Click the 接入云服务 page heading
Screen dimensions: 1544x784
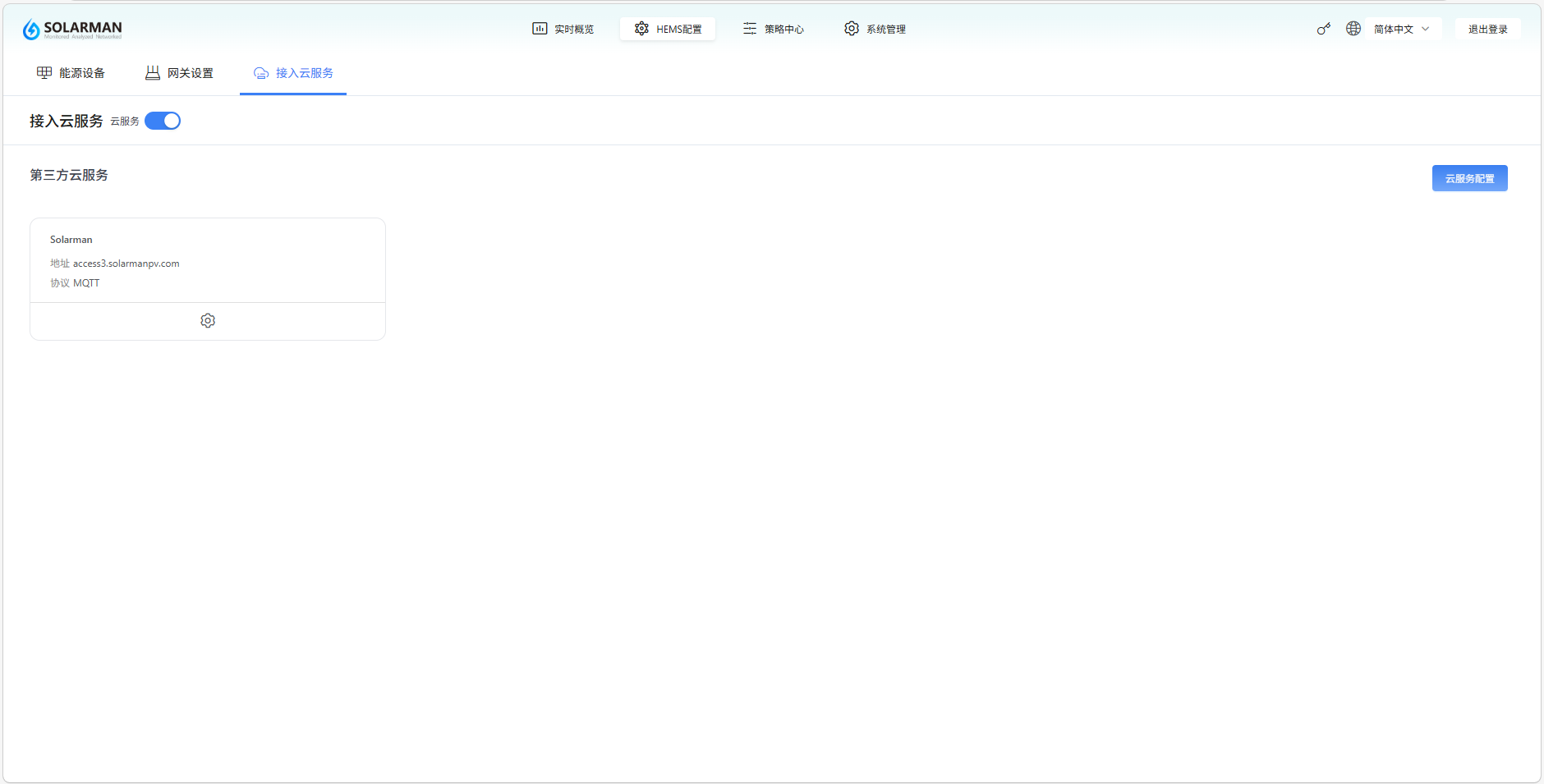tap(67, 121)
